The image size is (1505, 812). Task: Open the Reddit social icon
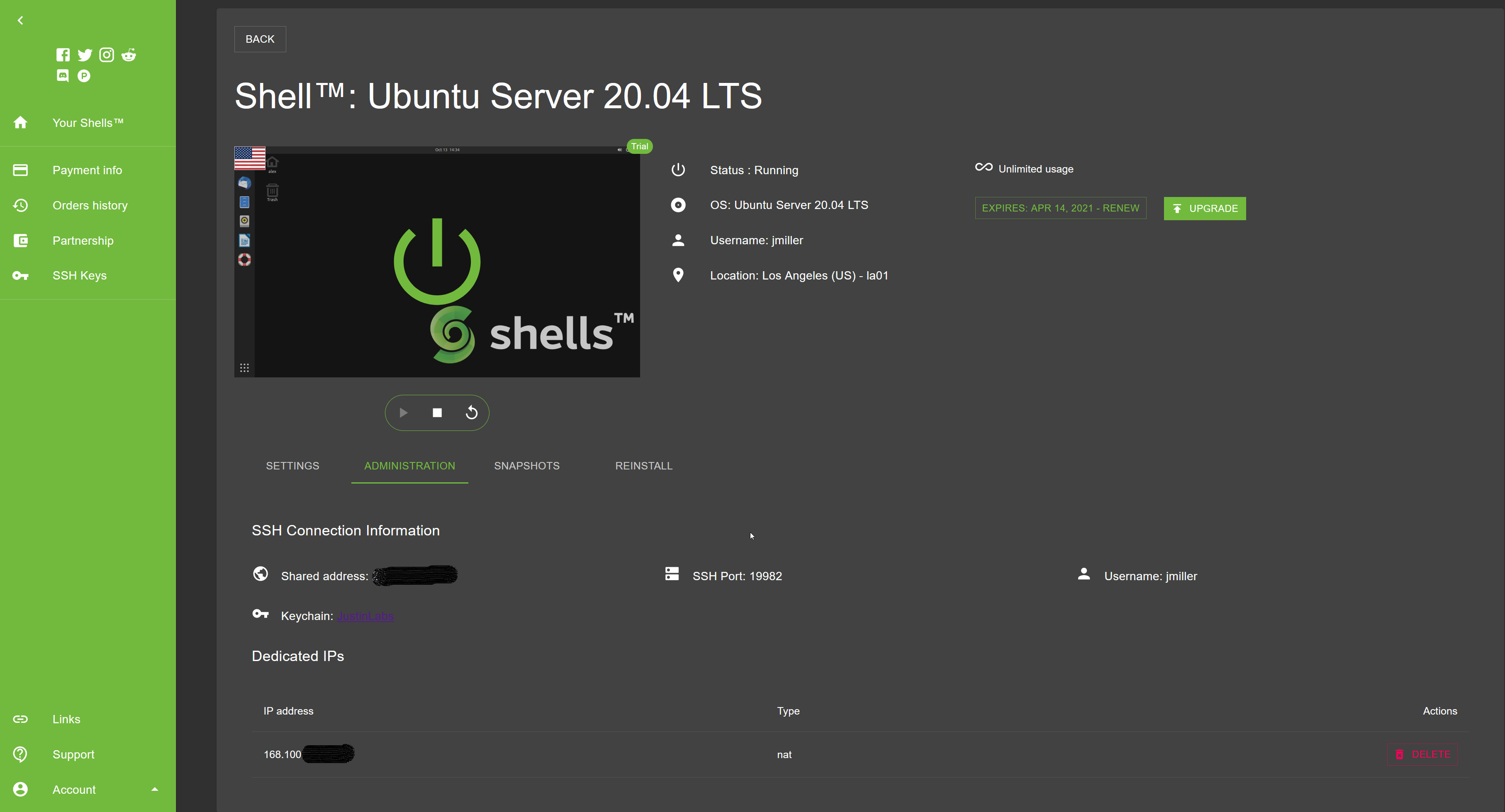tap(129, 55)
